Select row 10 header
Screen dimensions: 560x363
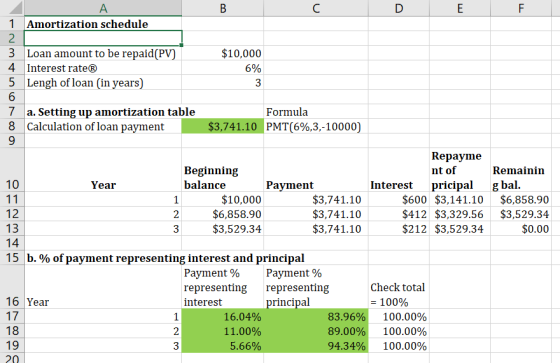point(12,170)
